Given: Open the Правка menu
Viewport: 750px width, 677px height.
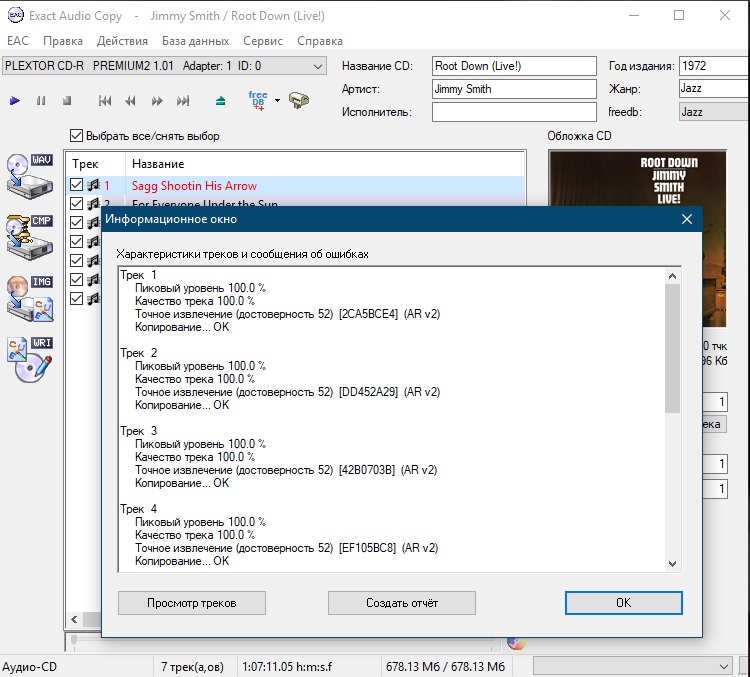Looking at the screenshot, I should (63, 41).
